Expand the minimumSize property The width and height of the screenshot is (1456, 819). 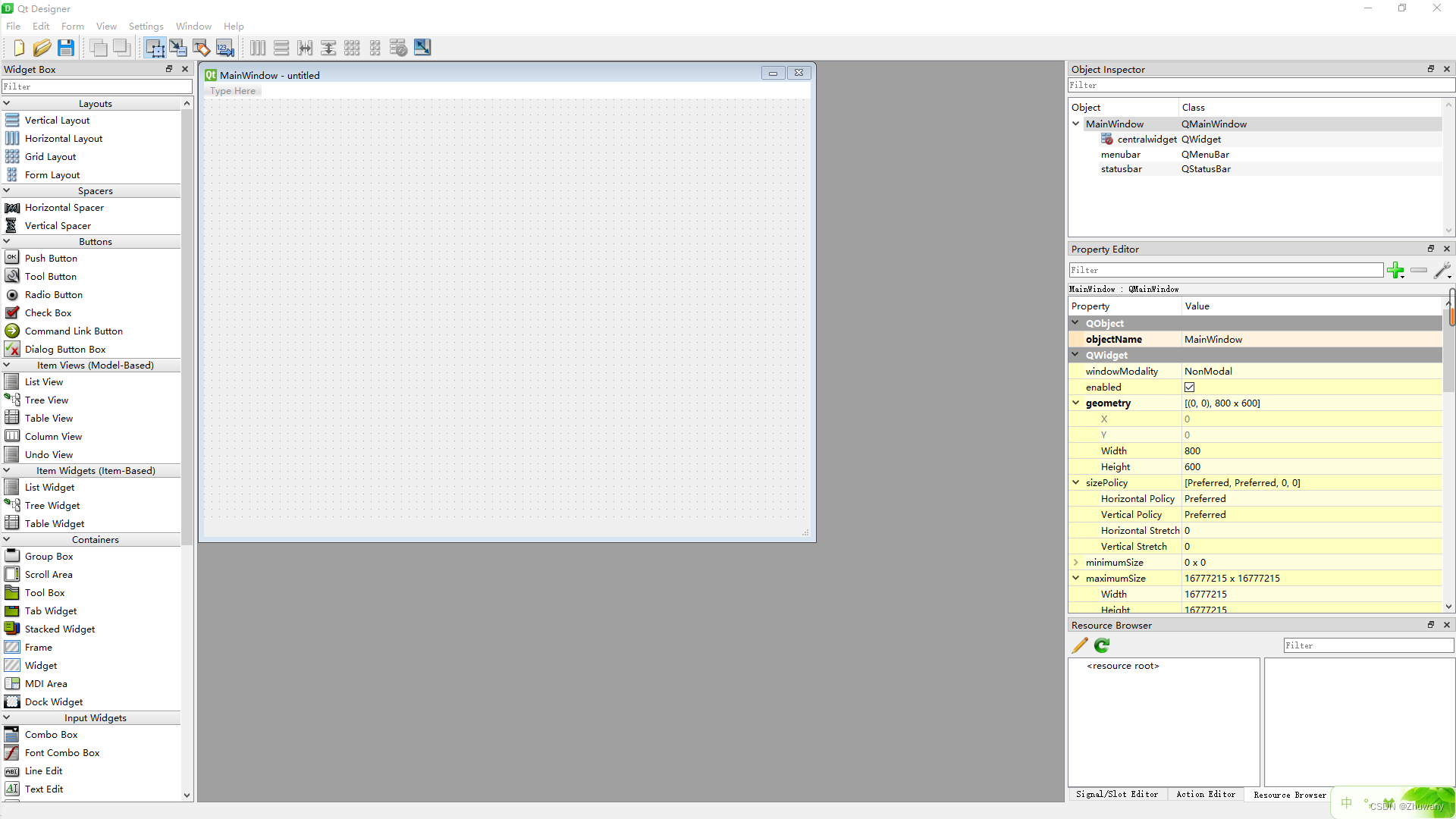coord(1075,563)
